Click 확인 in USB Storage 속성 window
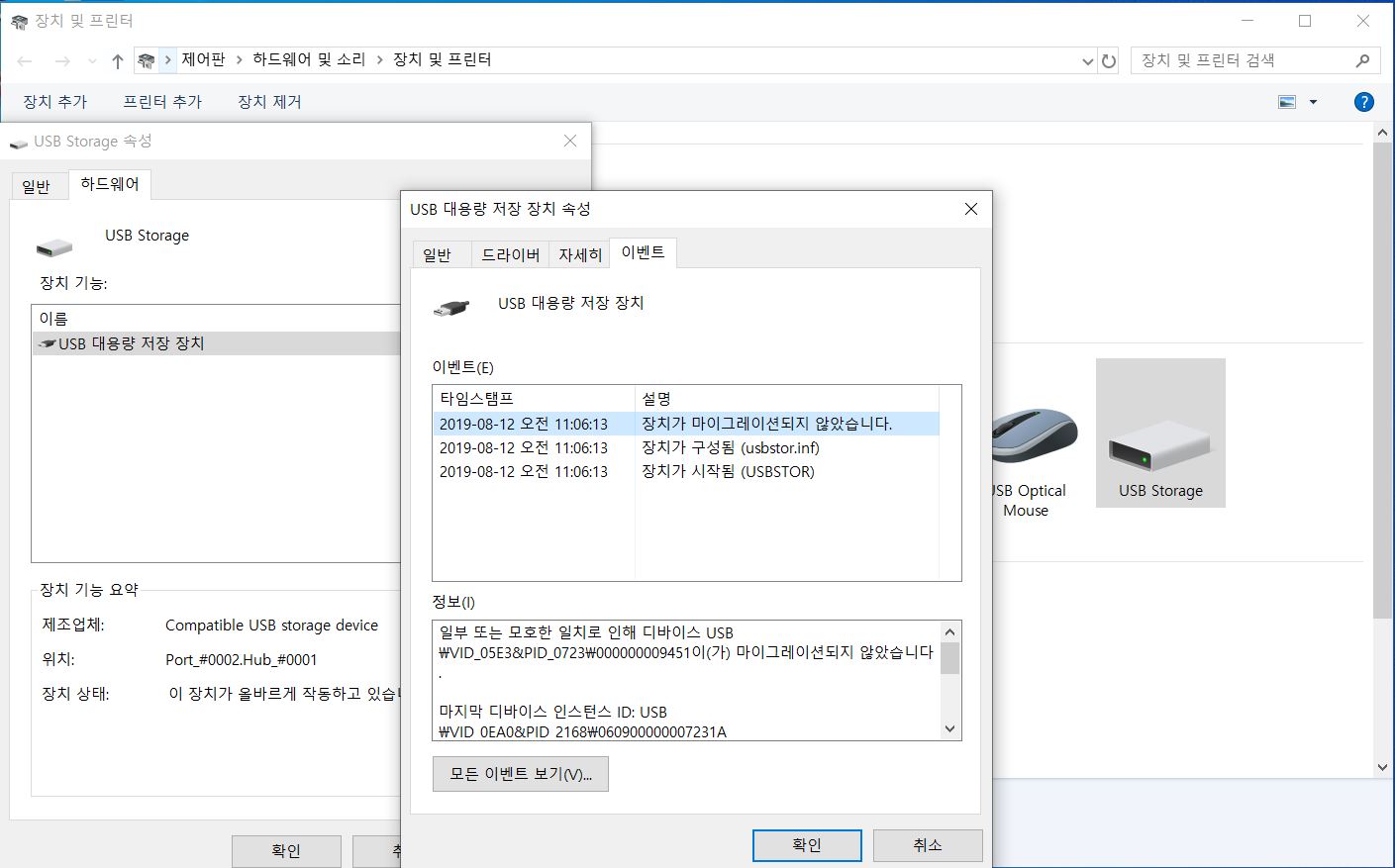Viewport: 1395px width, 868px height. (286, 851)
